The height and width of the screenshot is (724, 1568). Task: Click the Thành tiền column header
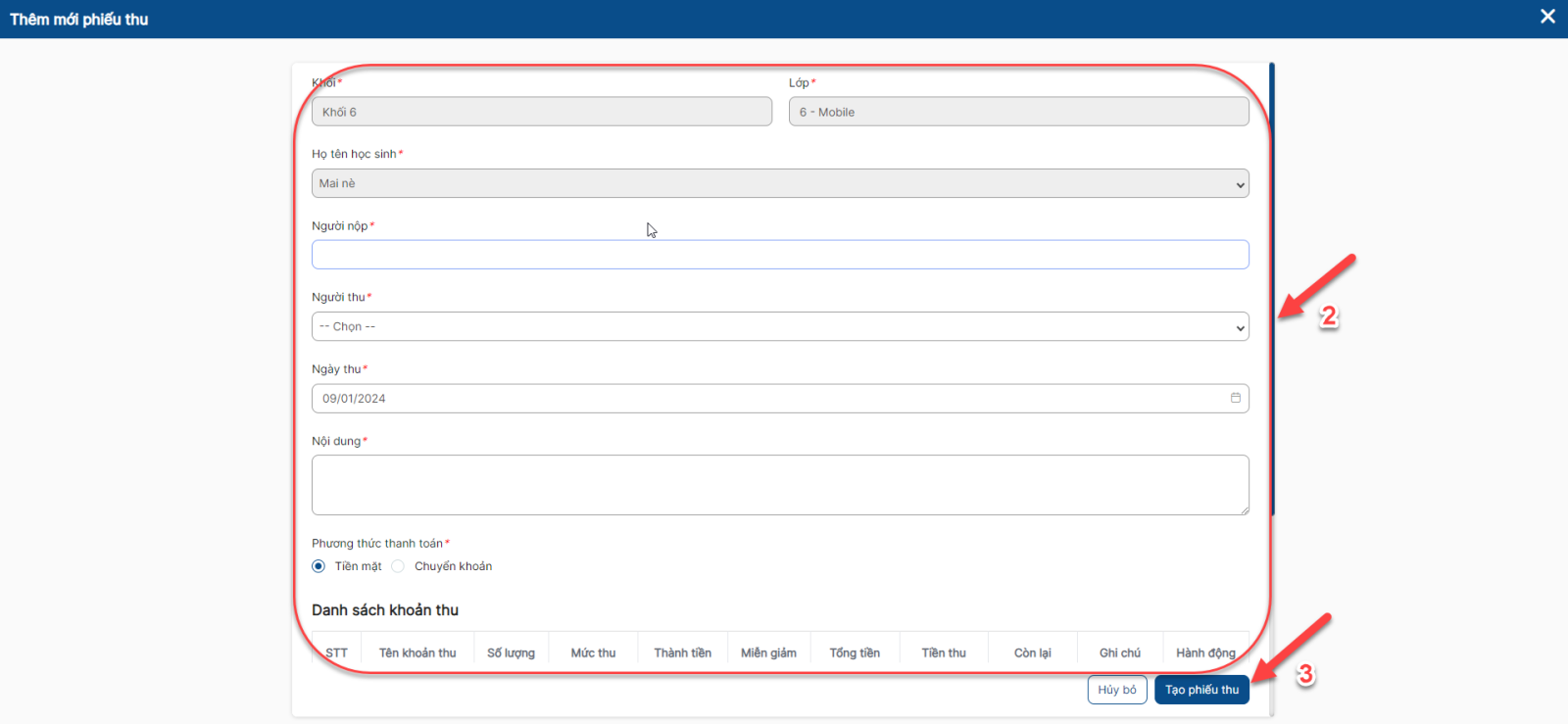click(x=683, y=652)
